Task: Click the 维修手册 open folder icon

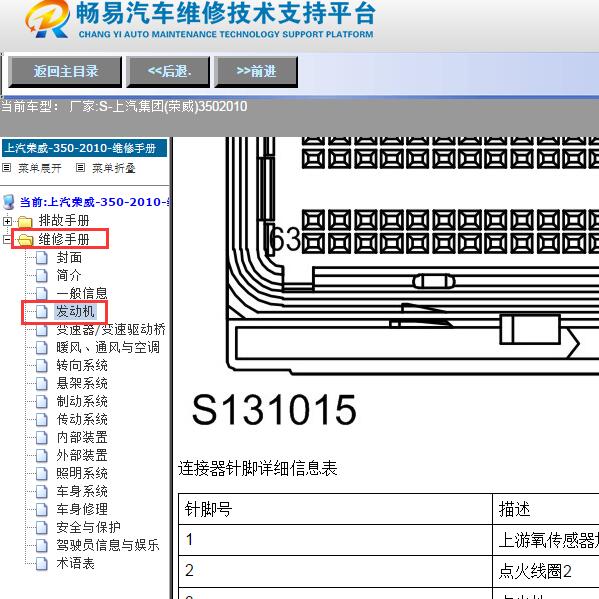Action: [x=25, y=240]
